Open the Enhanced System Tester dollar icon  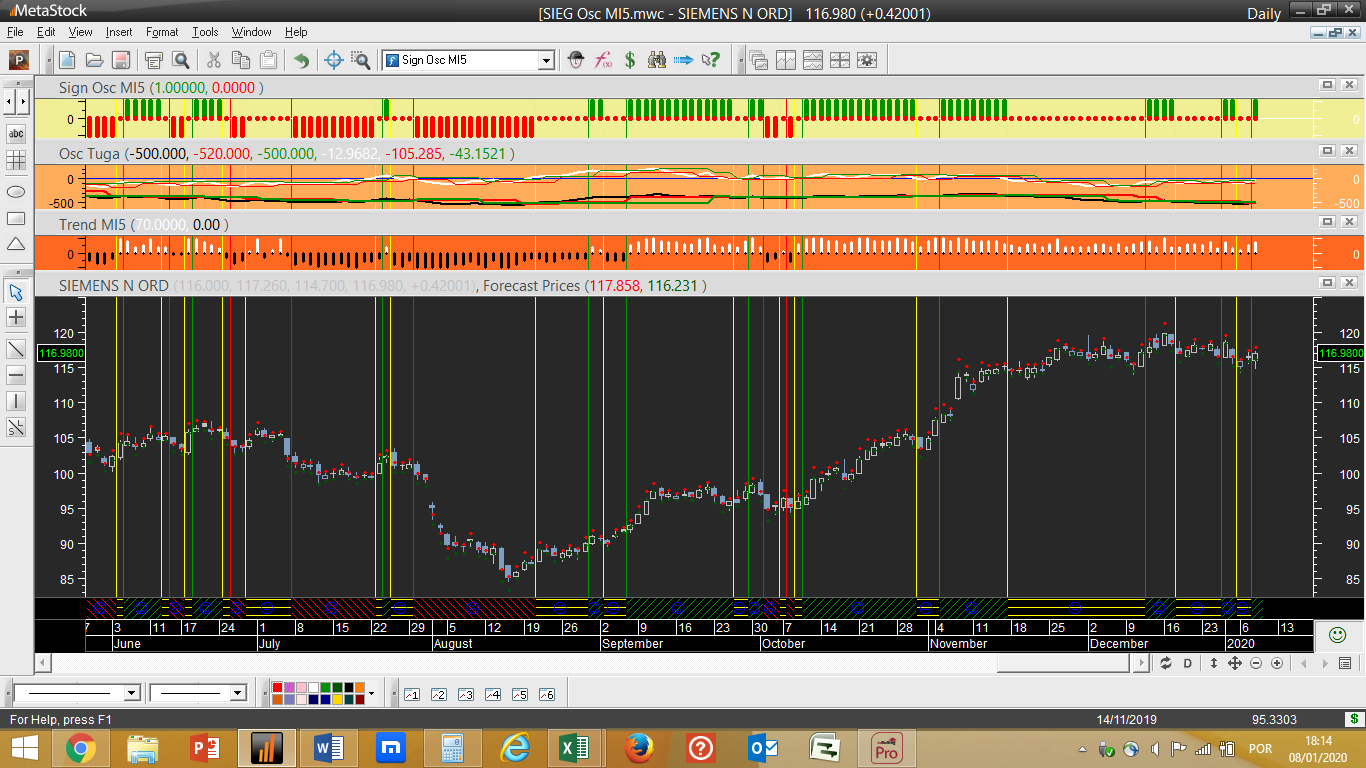630,60
